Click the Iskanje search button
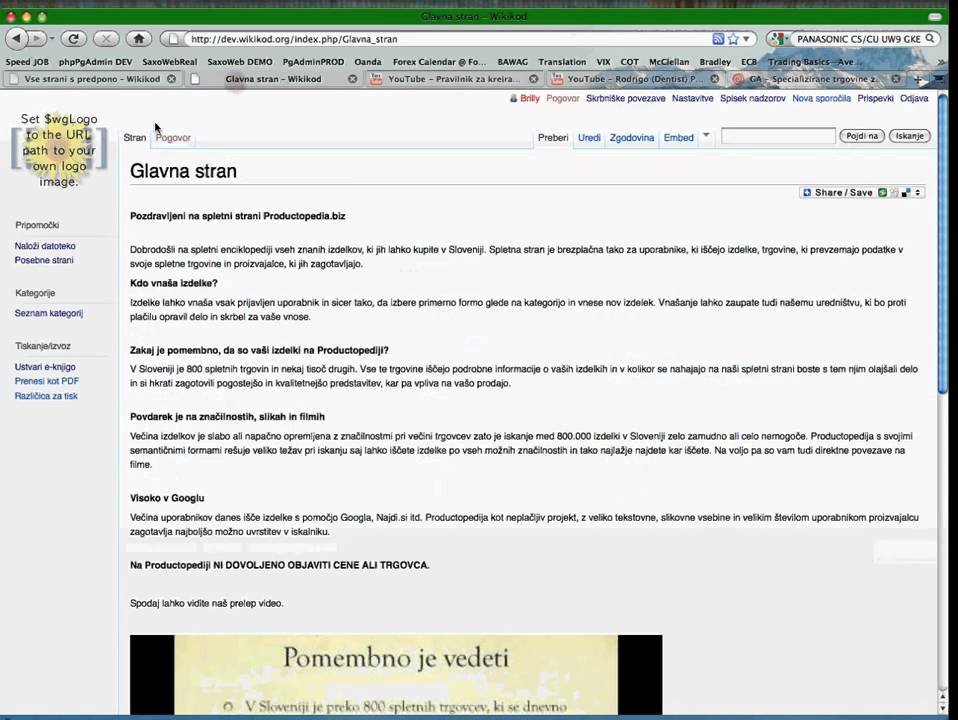Viewport: 958px width, 720px height. click(x=909, y=136)
